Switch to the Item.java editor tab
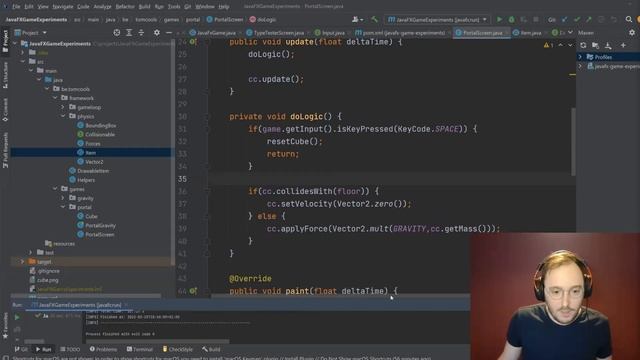Image resolution: width=640 pixels, height=360 pixels. point(527,33)
